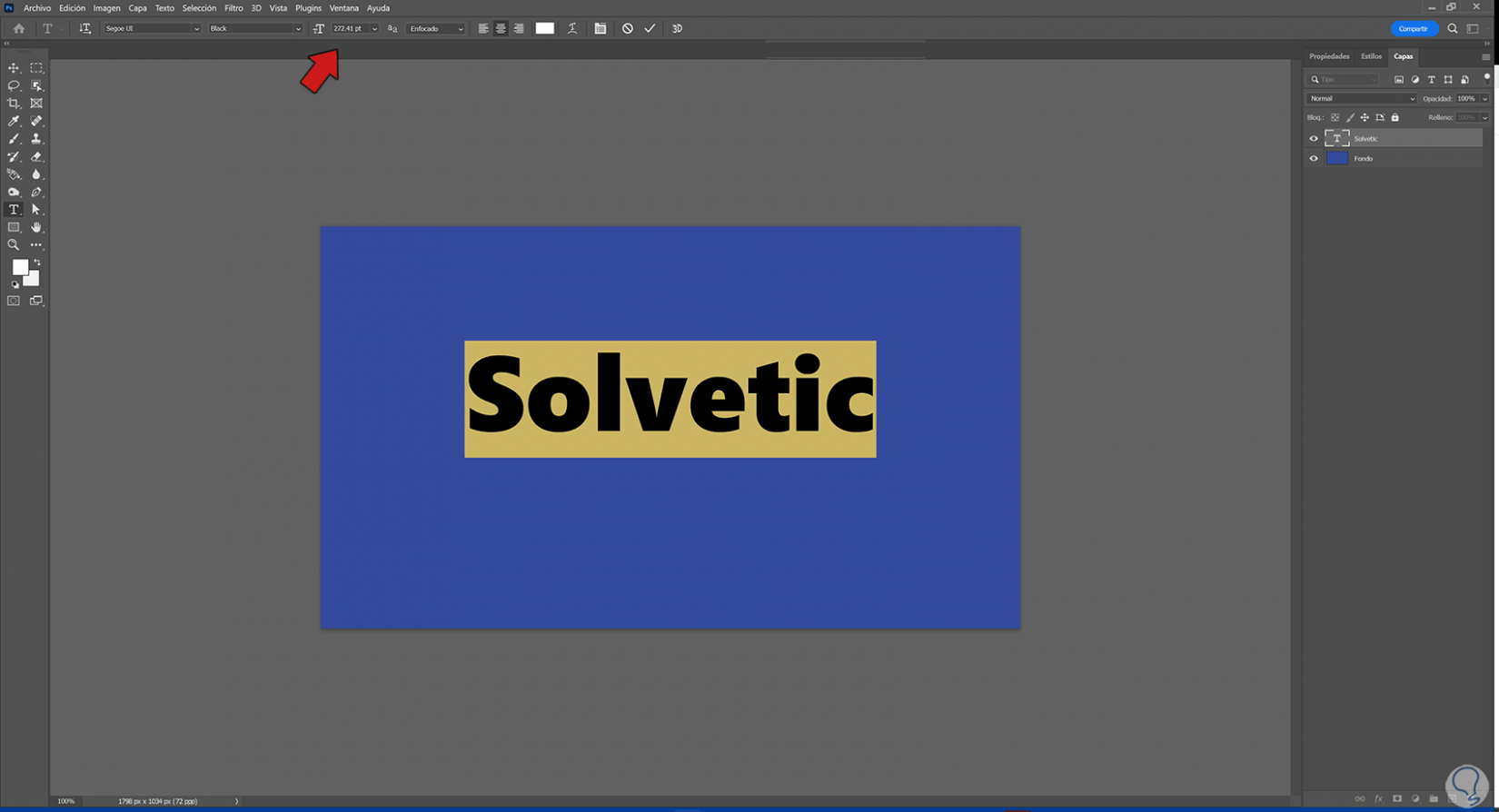1499x812 pixels.
Task: Open the Filtro menu
Action: [x=233, y=8]
